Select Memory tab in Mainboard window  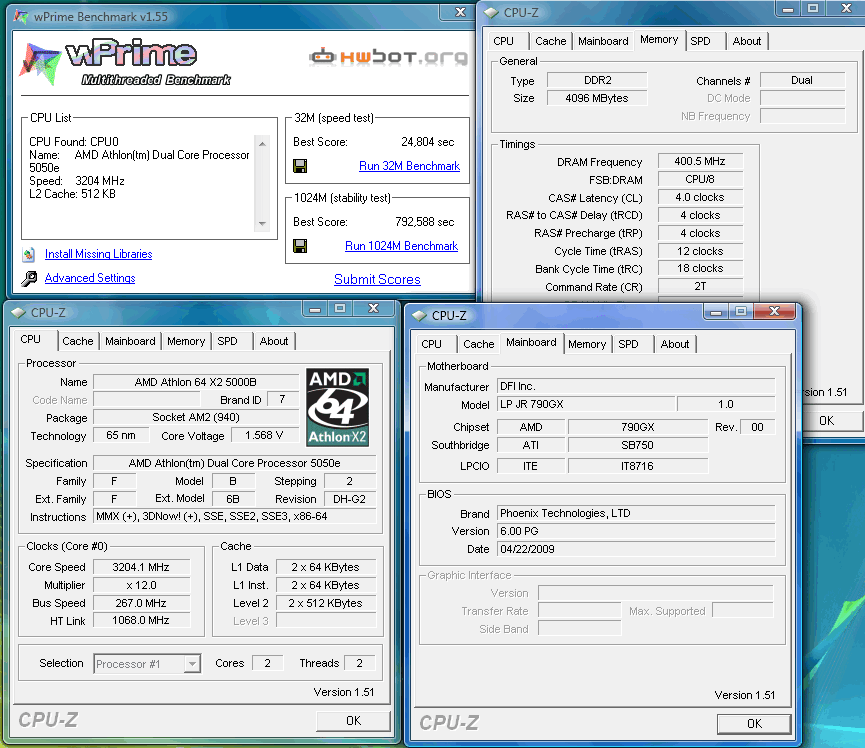587,344
